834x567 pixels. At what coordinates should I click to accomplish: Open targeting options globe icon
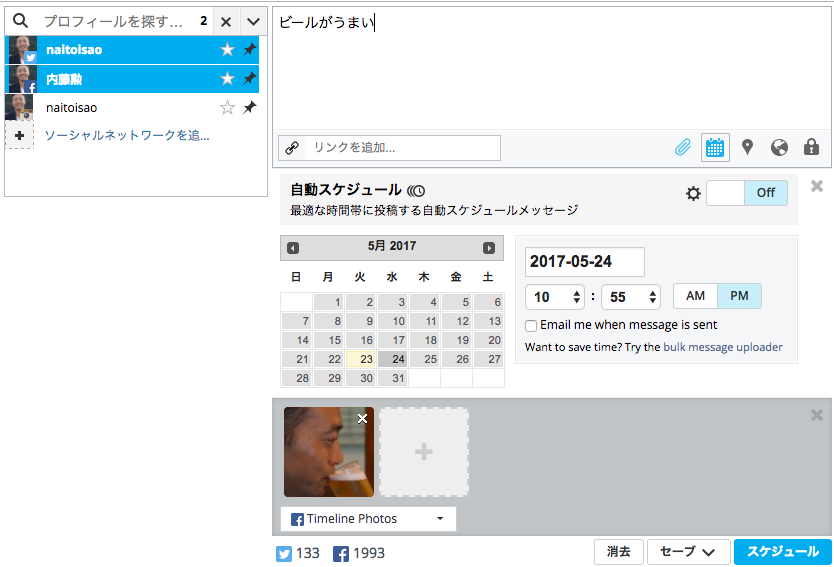pyautogui.click(x=779, y=147)
